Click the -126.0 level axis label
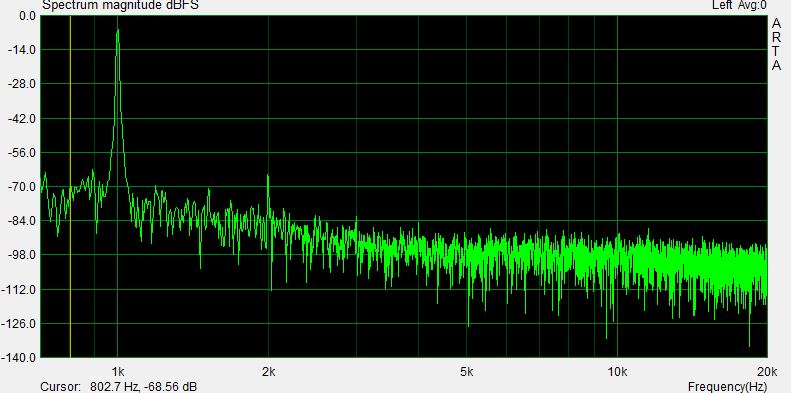 pos(19,323)
